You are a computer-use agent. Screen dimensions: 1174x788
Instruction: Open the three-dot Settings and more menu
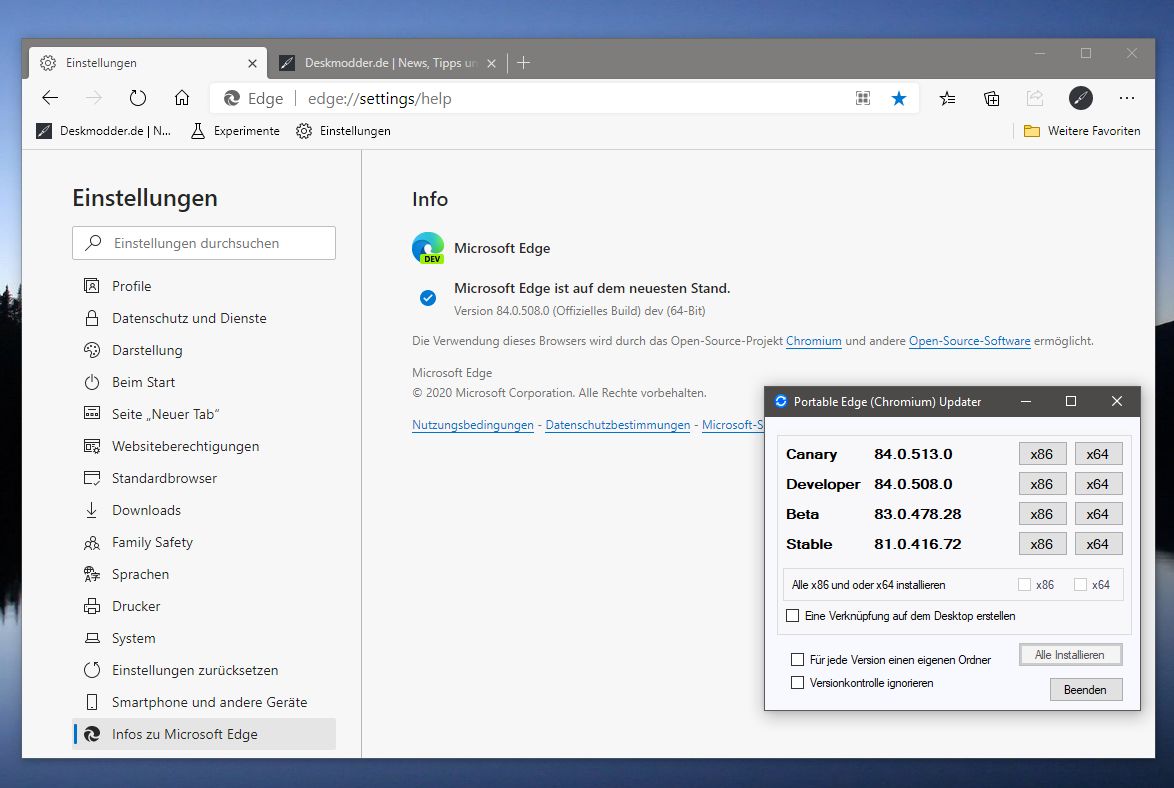click(x=1126, y=98)
